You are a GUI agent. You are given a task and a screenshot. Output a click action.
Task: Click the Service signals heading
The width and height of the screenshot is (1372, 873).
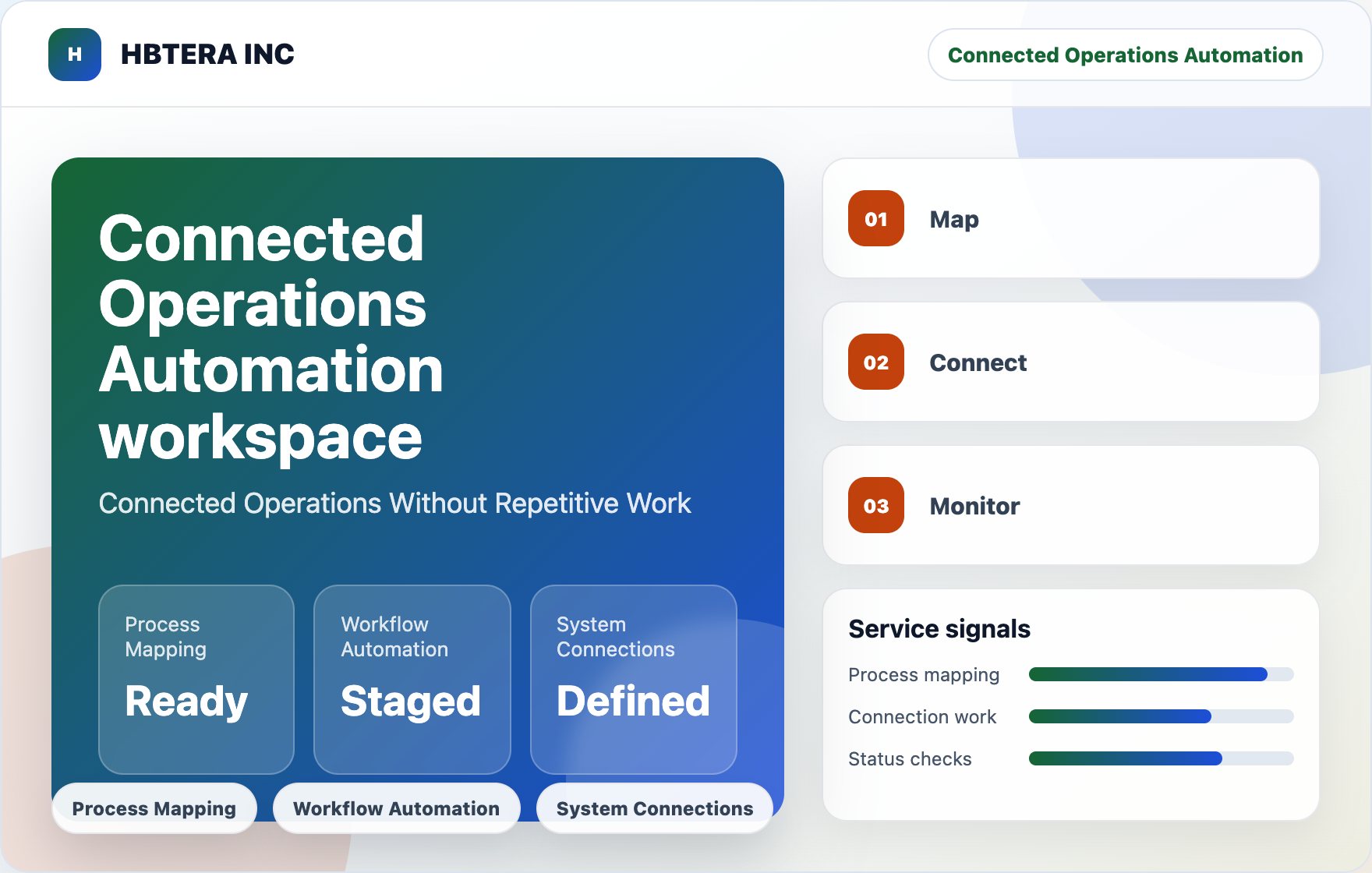939,628
